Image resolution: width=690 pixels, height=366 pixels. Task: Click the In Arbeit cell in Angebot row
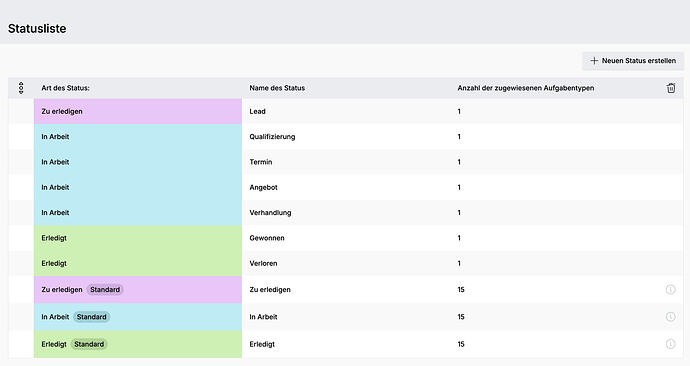138,187
